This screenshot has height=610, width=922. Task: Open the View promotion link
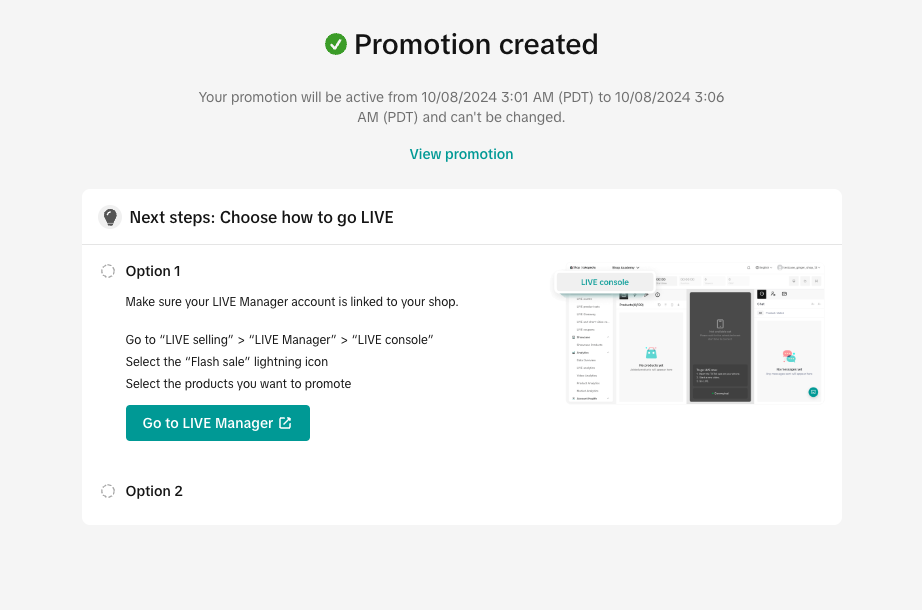pos(461,154)
